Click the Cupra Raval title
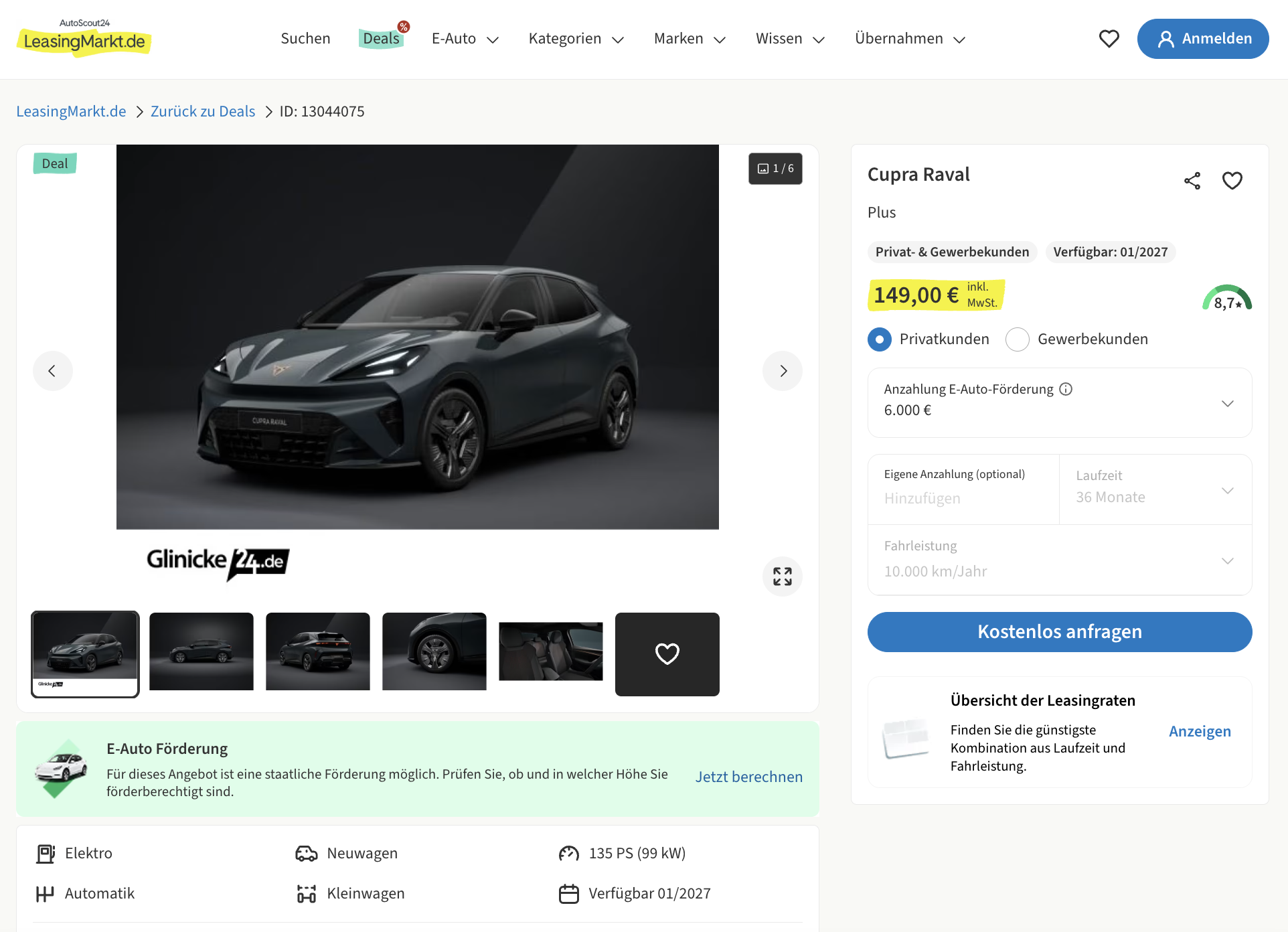Screen dimensions: 1288x932 point(918,175)
